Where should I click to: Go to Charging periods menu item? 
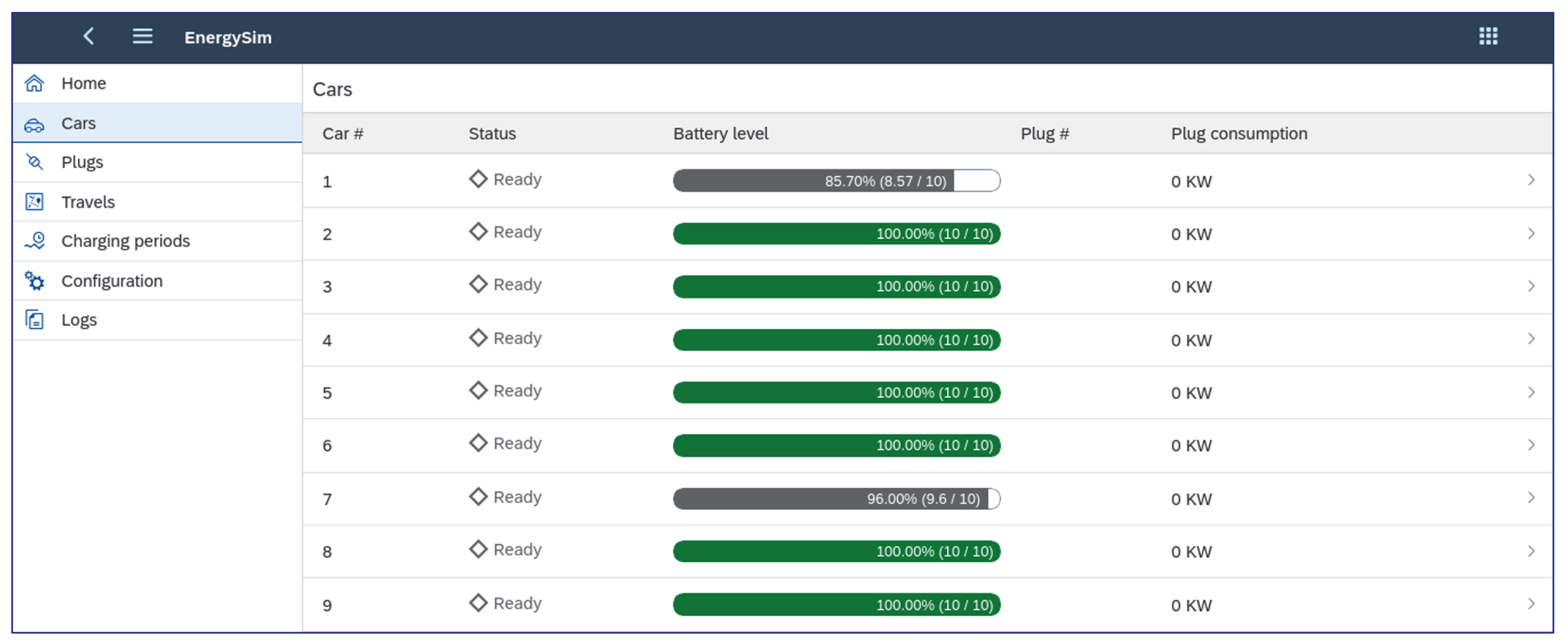coord(125,241)
